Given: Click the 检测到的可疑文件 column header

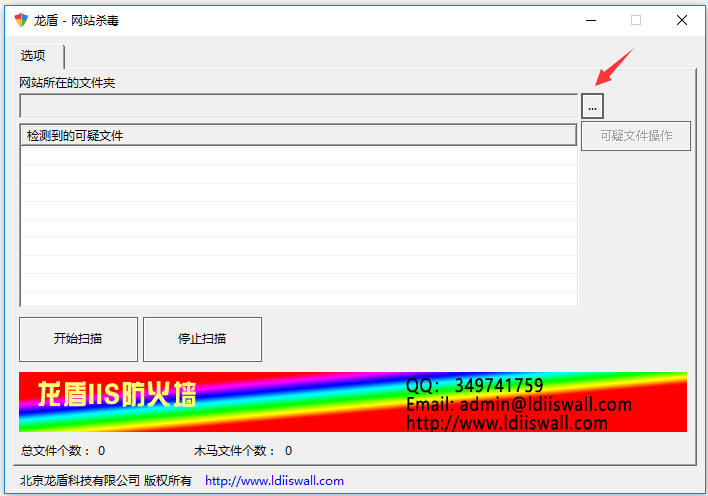Looking at the screenshot, I should [x=298, y=135].
